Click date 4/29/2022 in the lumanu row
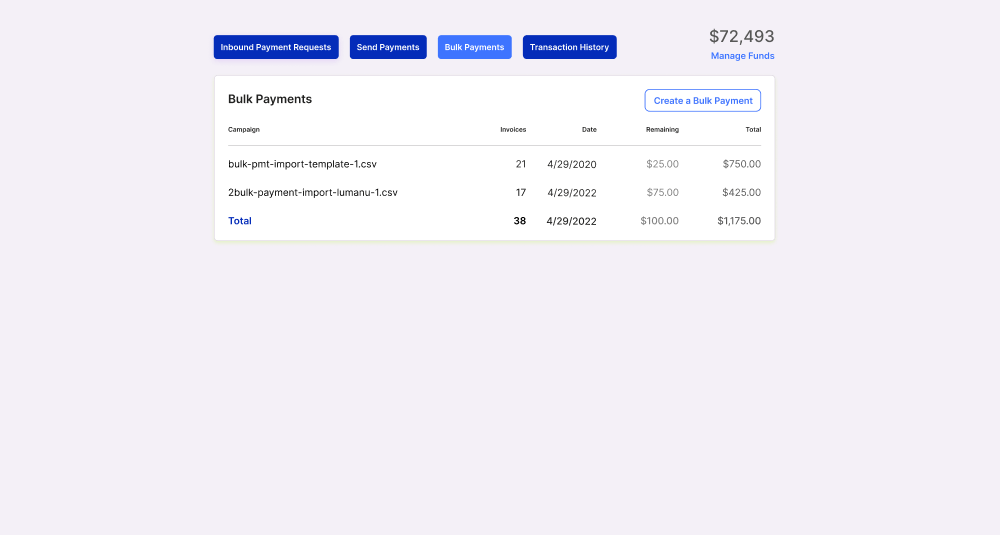 click(571, 193)
